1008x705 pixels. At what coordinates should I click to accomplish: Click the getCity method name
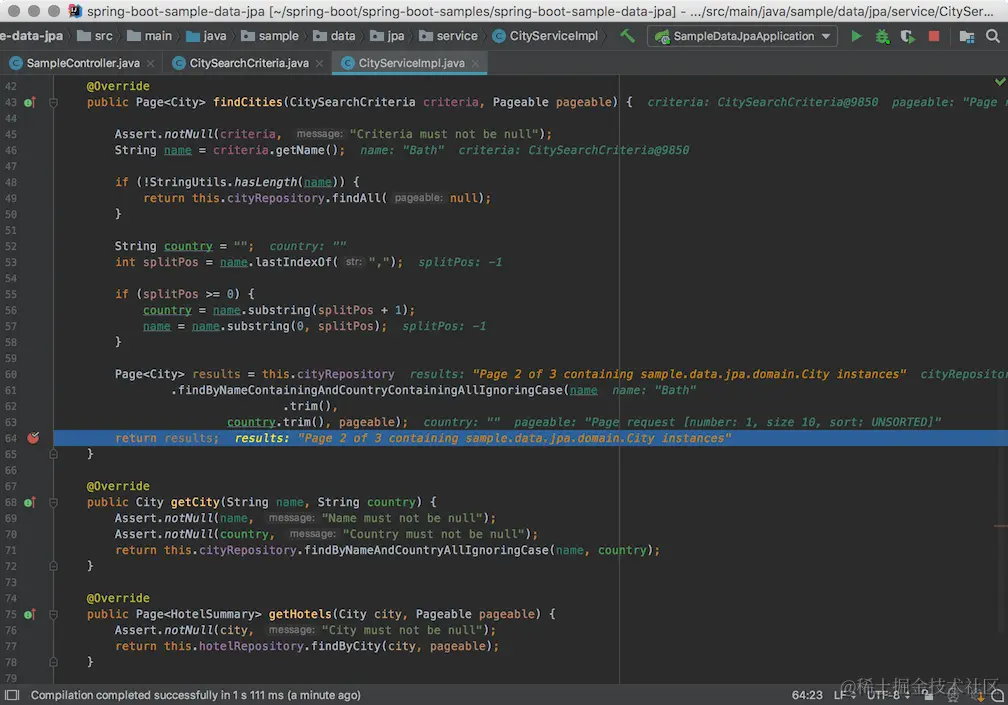[195, 502]
